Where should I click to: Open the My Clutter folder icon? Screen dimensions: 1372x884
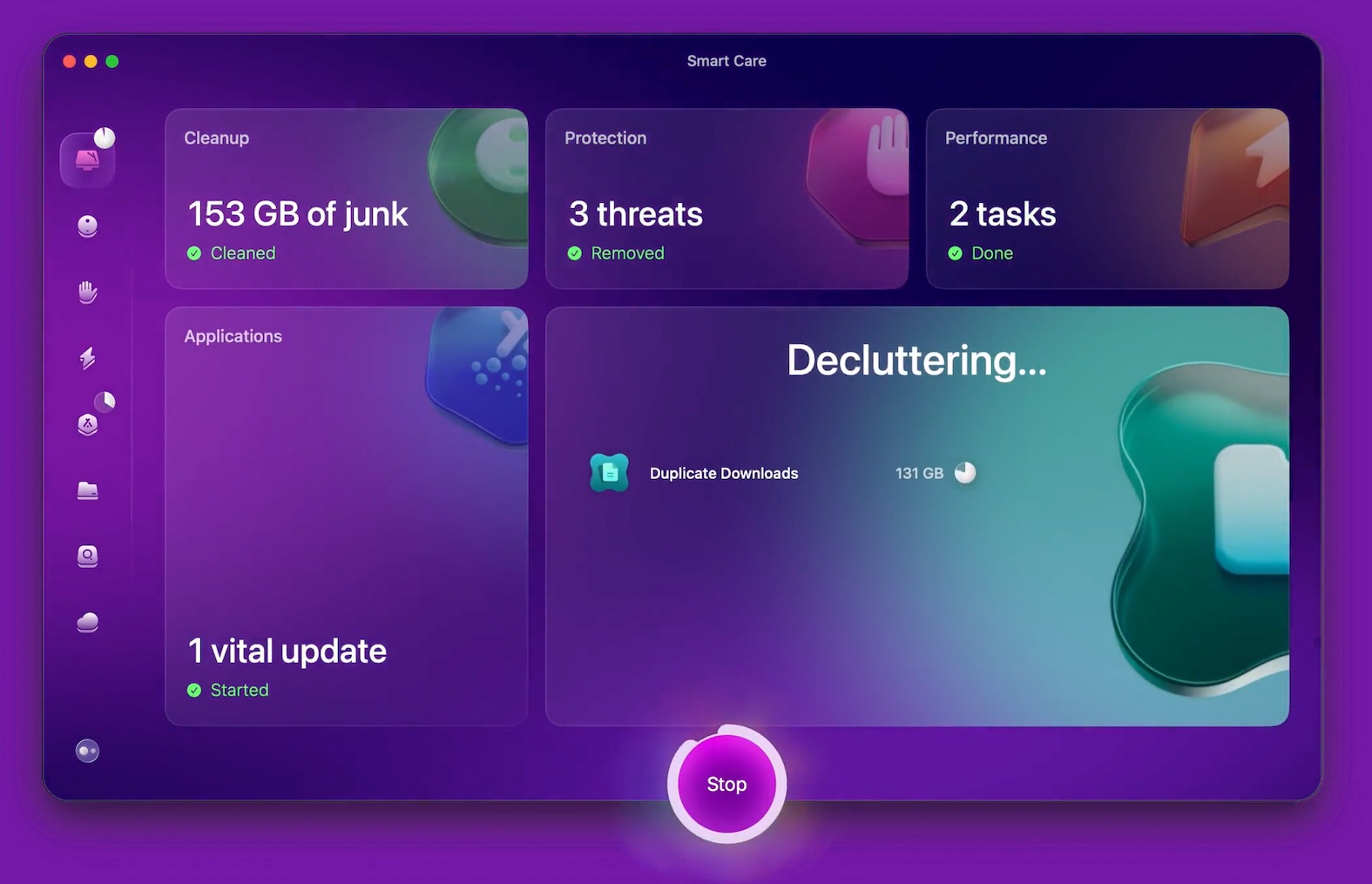tap(87, 490)
